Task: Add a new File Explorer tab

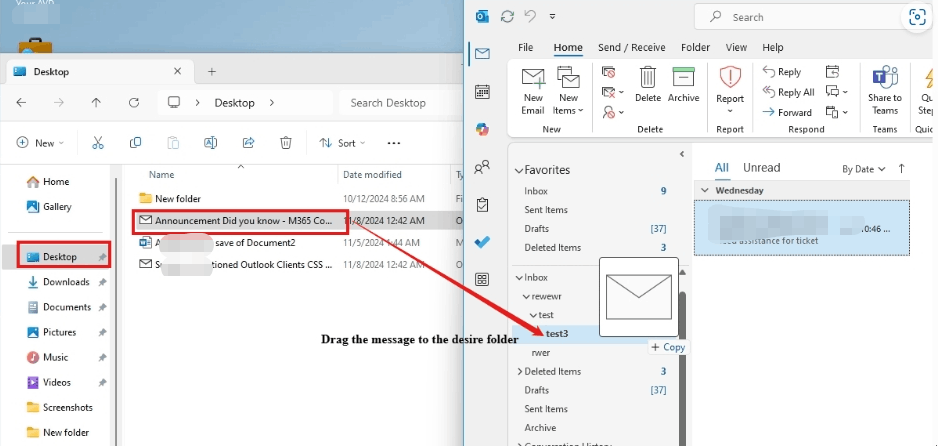Action: [211, 72]
